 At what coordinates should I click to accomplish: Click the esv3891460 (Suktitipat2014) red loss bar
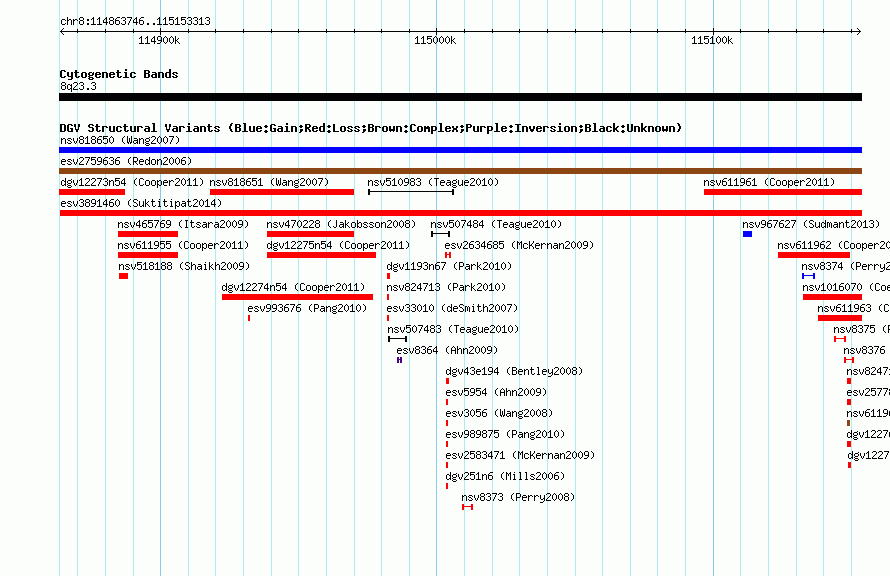tap(460, 213)
